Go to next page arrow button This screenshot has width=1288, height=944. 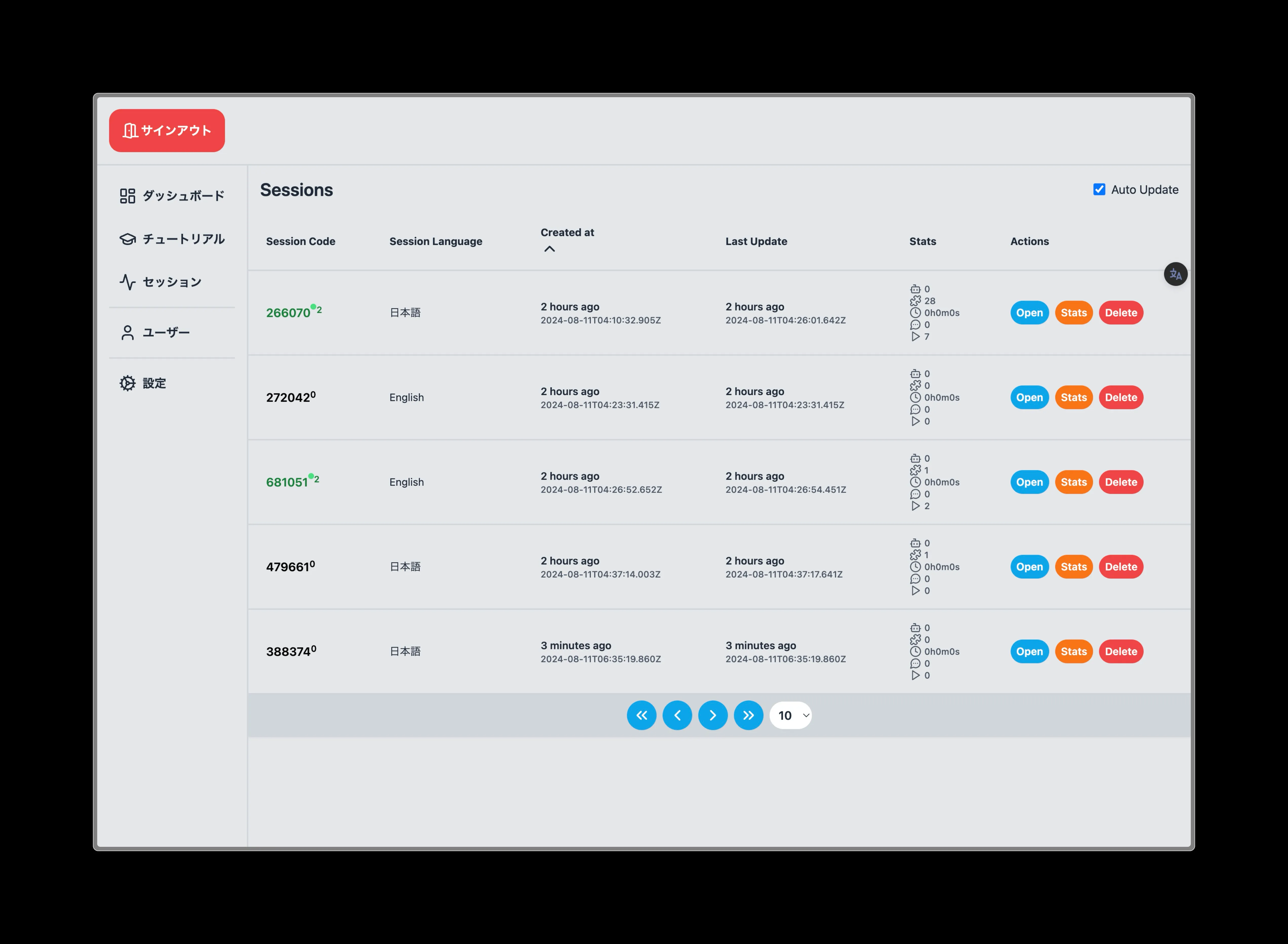click(713, 715)
